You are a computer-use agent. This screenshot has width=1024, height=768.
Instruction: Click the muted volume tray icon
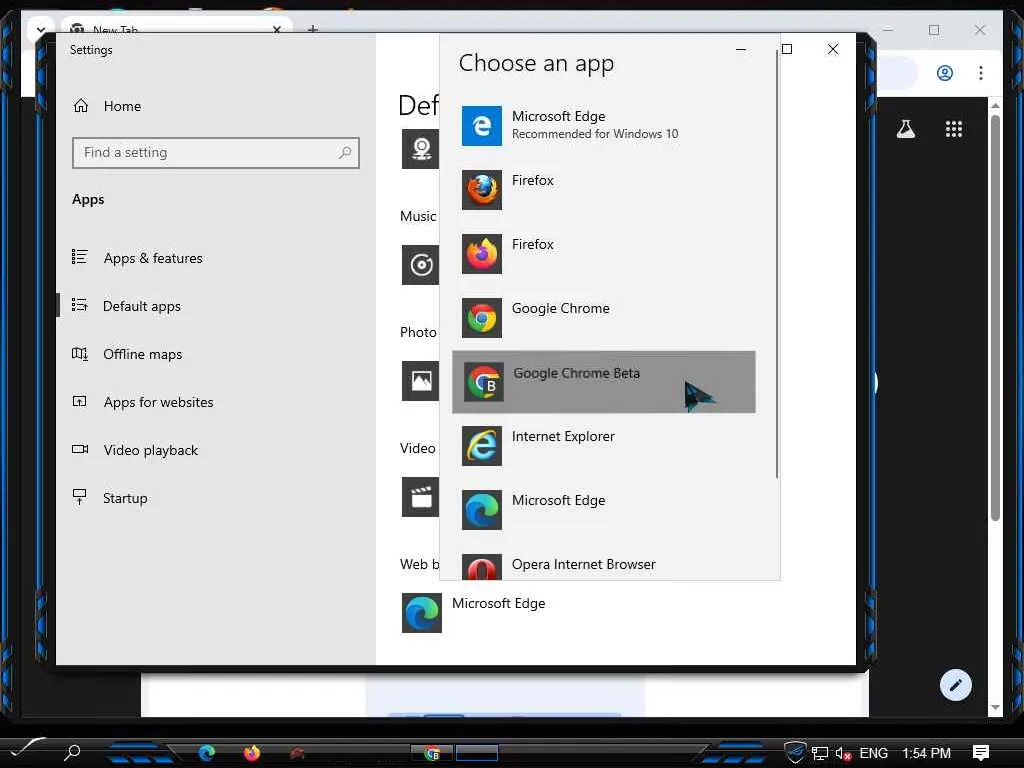pyautogui.click(x=842, y=754)
